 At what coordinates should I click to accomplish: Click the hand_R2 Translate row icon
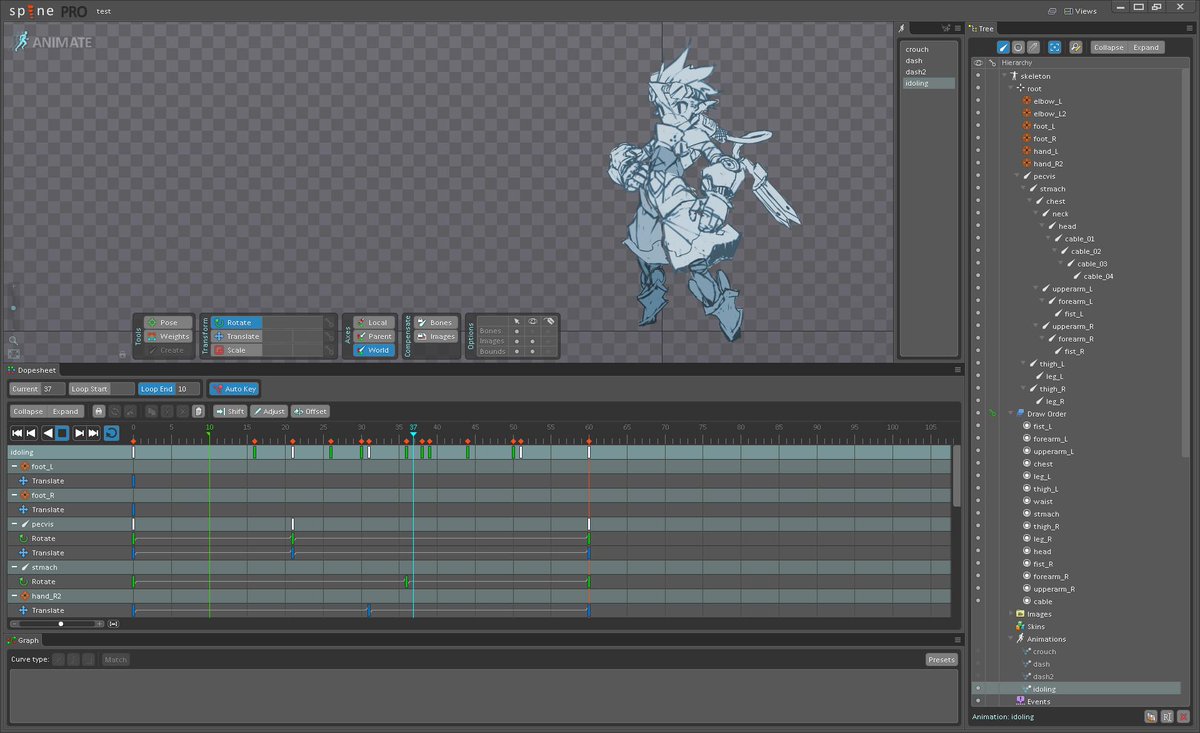point(23,610)
